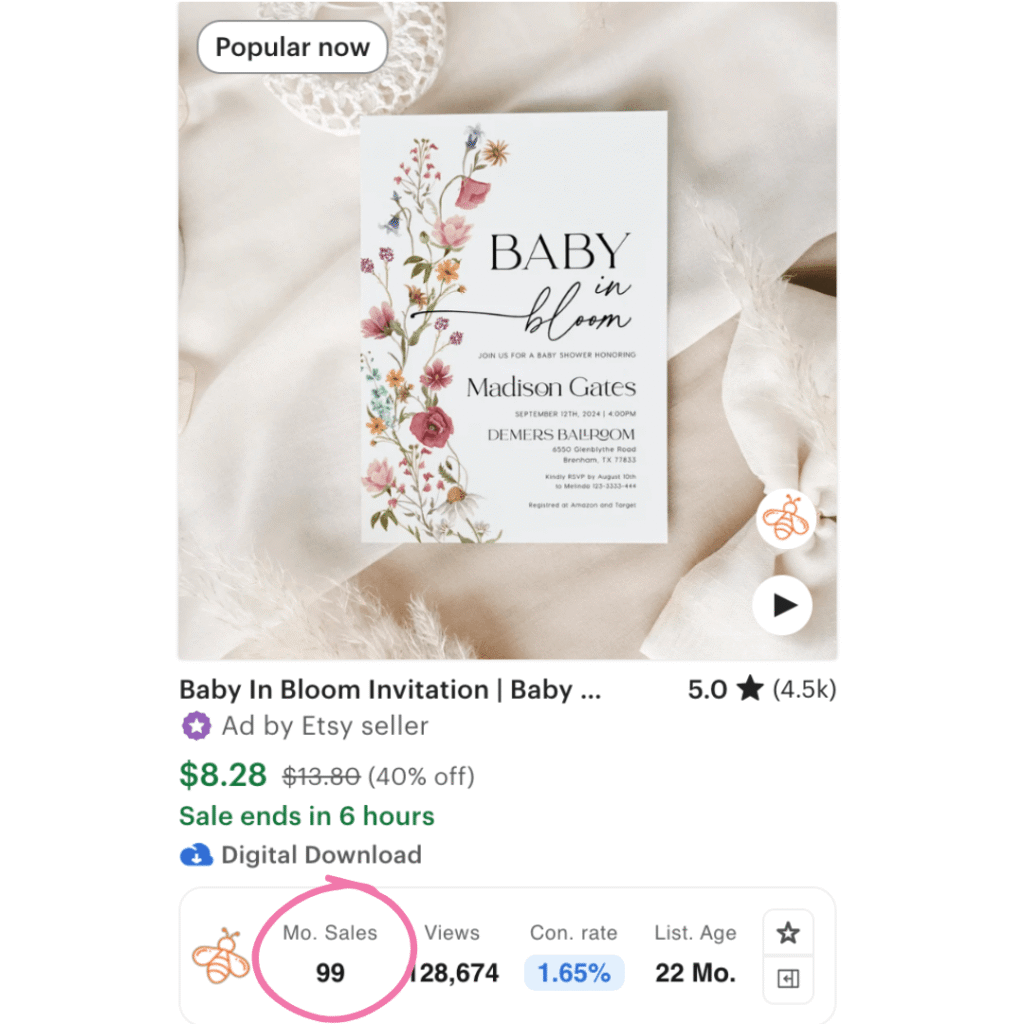
Task: Click the blue Digital Download cloud icon
Action: [196, 855]
